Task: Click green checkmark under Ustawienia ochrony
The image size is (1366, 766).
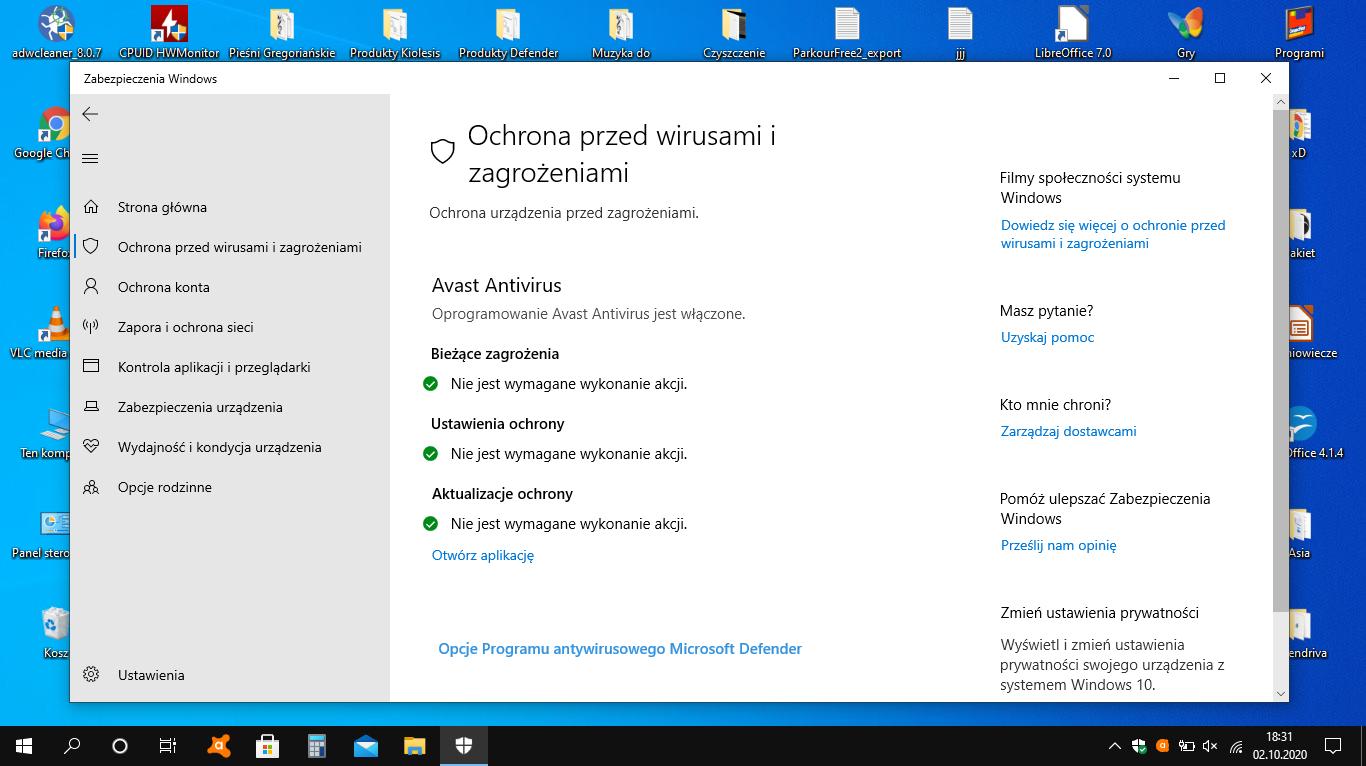Action: pos(431,454)
